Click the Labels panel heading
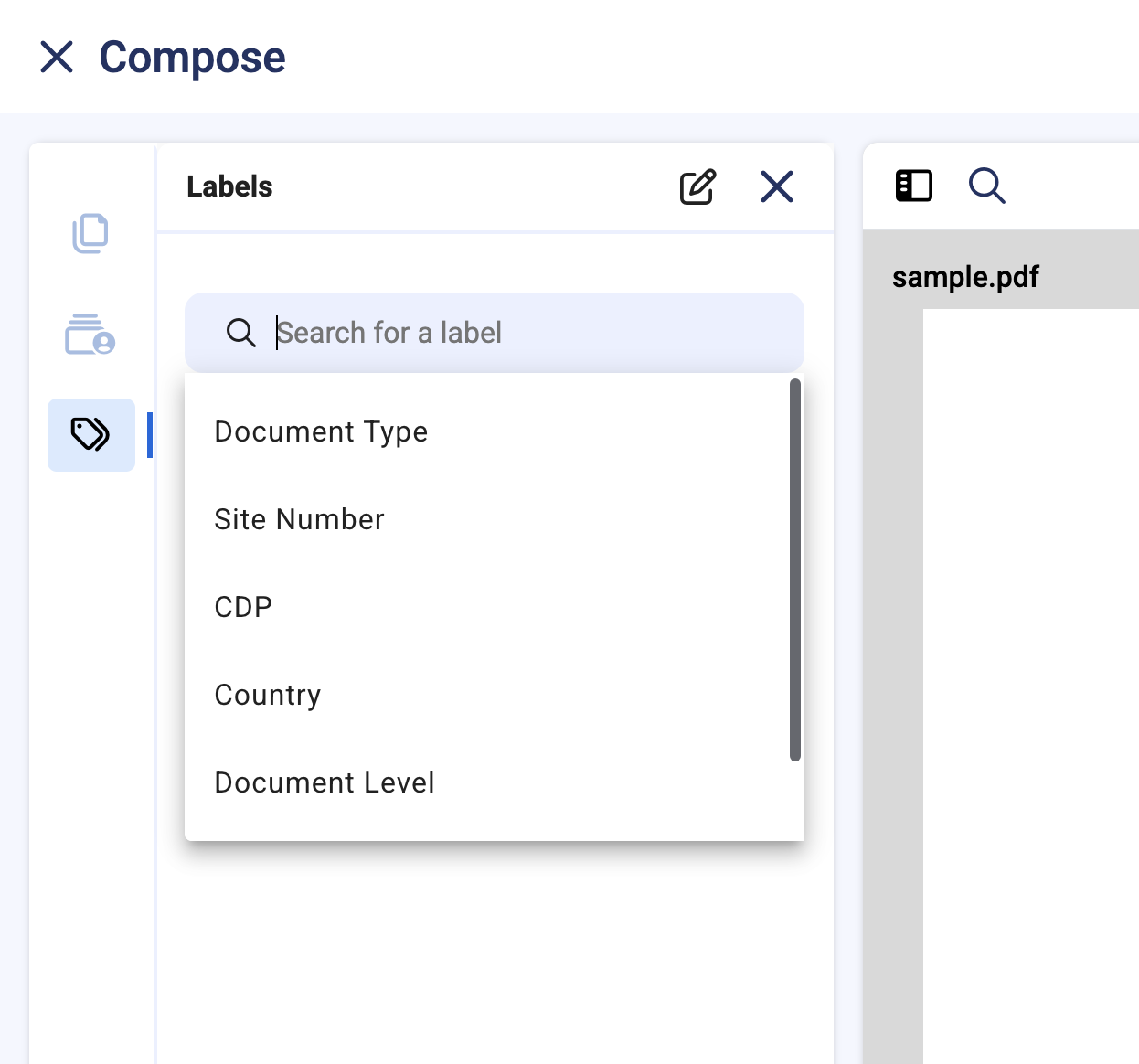 [229, 186]
